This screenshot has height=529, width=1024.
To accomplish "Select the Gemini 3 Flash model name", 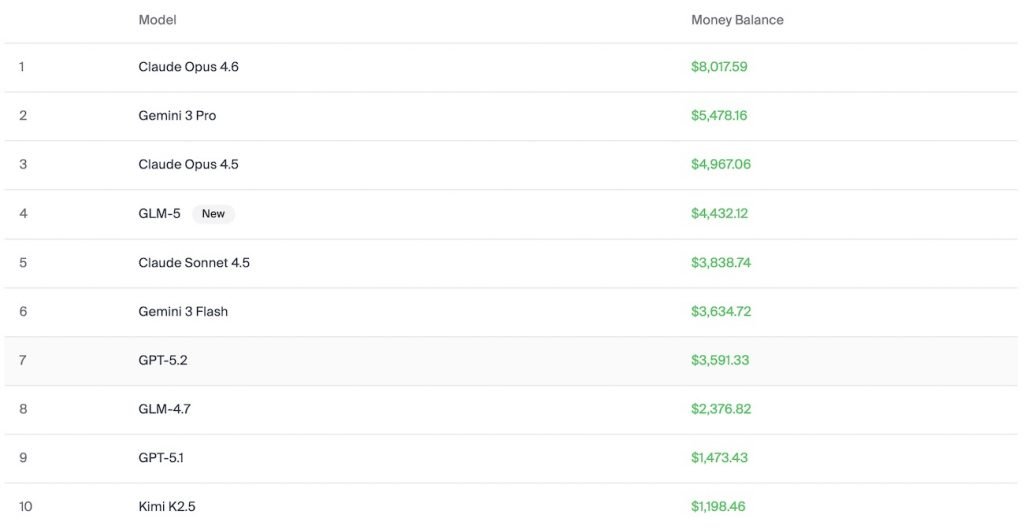I will click(x=183, y=312).
